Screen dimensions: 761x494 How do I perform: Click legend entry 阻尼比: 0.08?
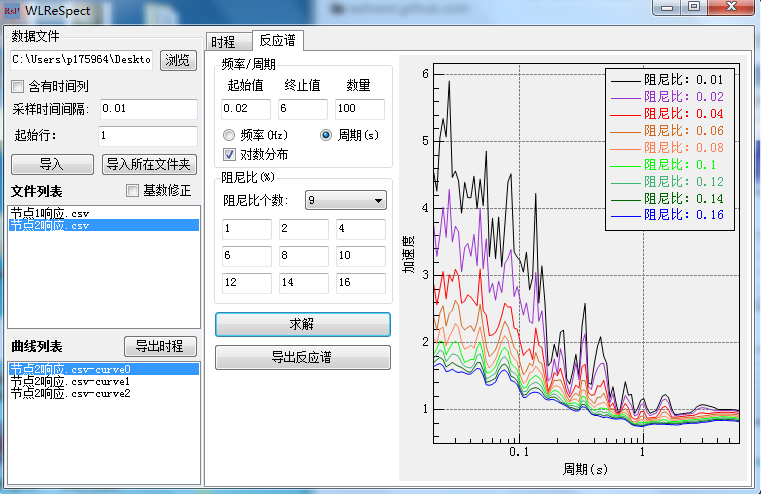pyautogui.click(x=667, y=148)
